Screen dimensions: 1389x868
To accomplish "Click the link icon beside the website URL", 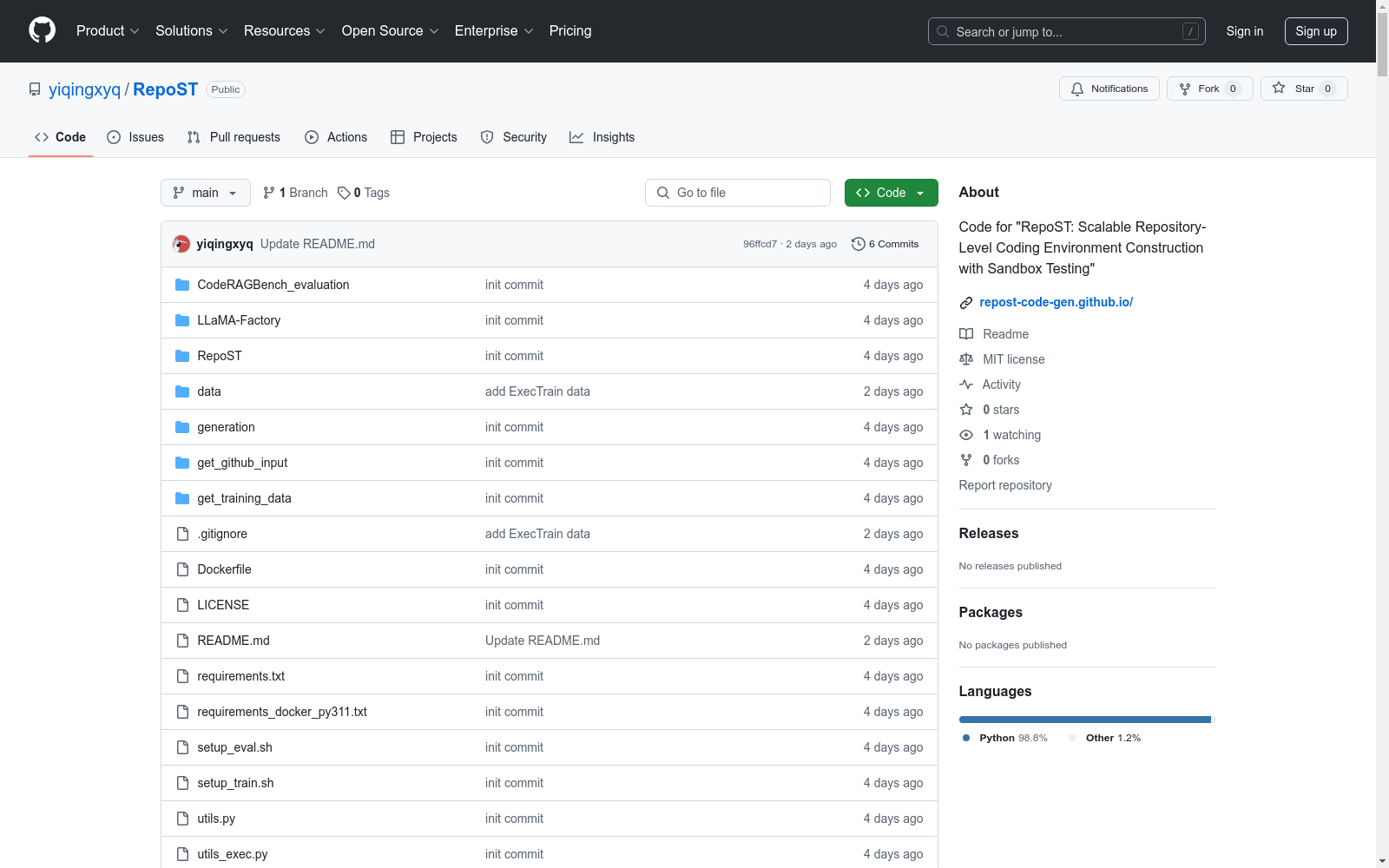I will [x=966, y=303].
